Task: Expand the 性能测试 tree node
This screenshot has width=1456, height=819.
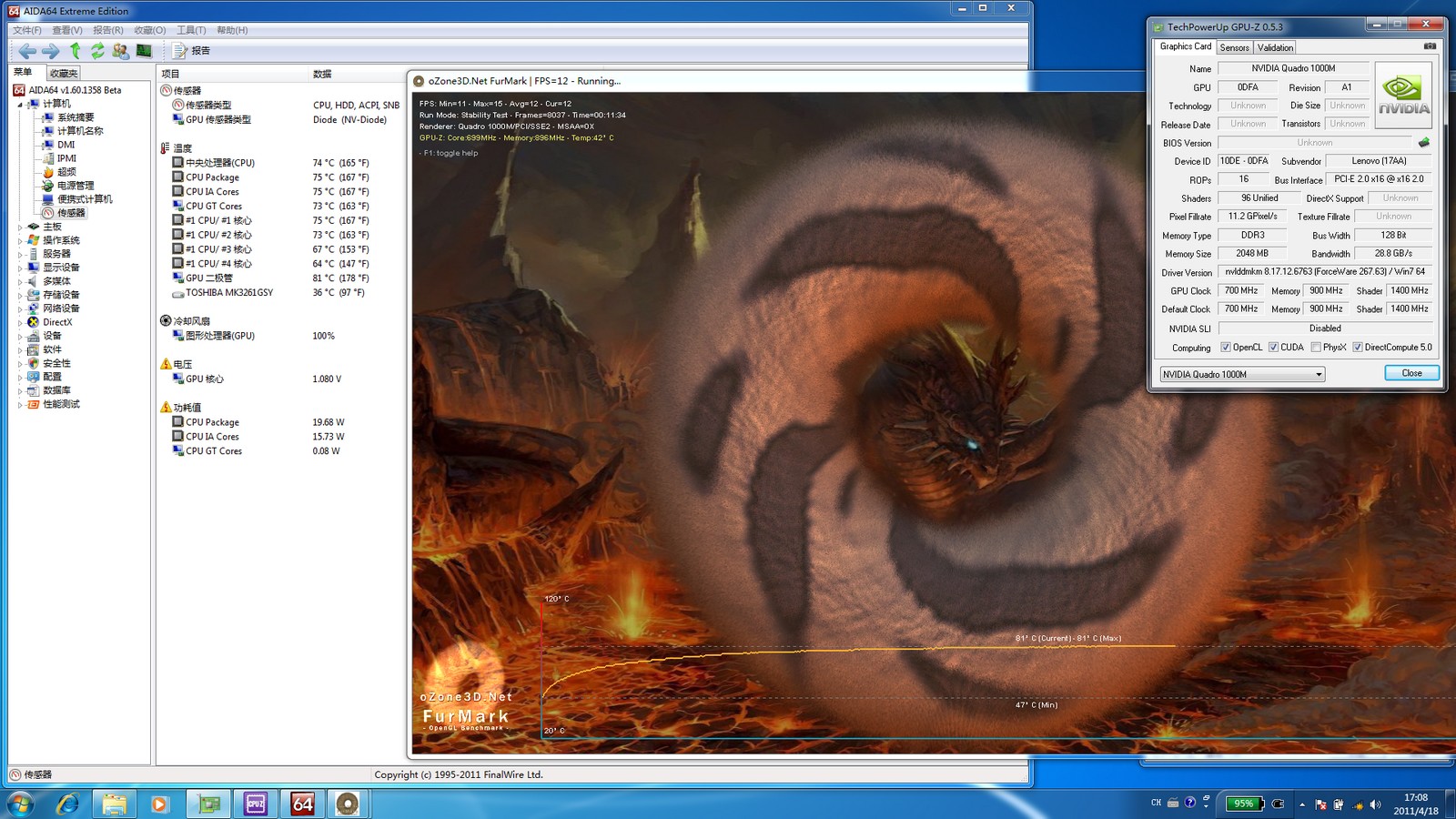Action: 20,404
